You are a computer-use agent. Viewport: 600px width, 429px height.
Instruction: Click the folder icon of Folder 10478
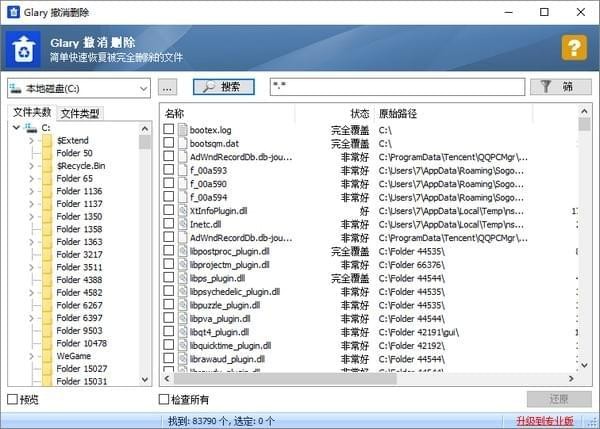tap(47, 343)
